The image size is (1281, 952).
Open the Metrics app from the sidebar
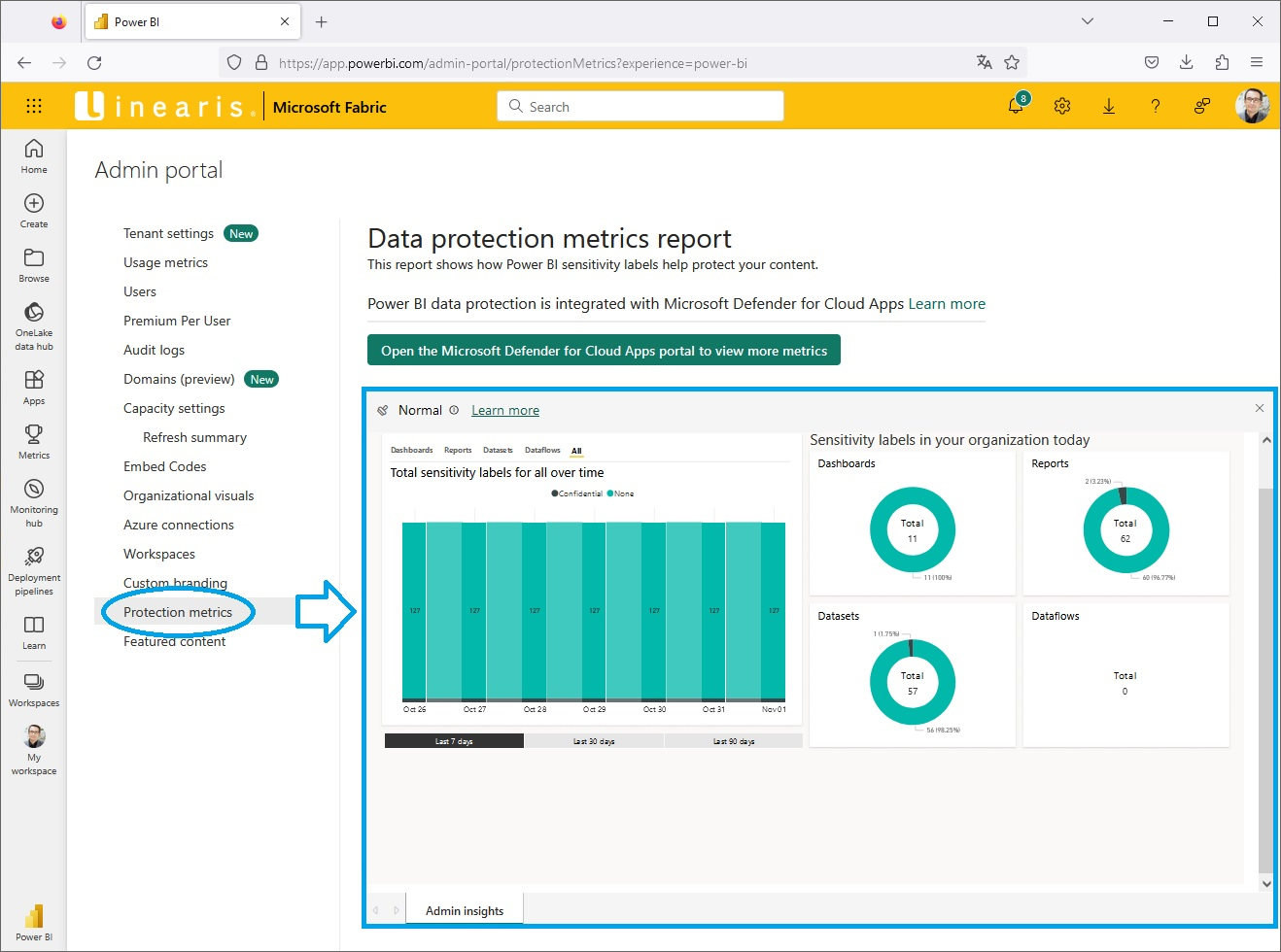click(x=34, y=439)
